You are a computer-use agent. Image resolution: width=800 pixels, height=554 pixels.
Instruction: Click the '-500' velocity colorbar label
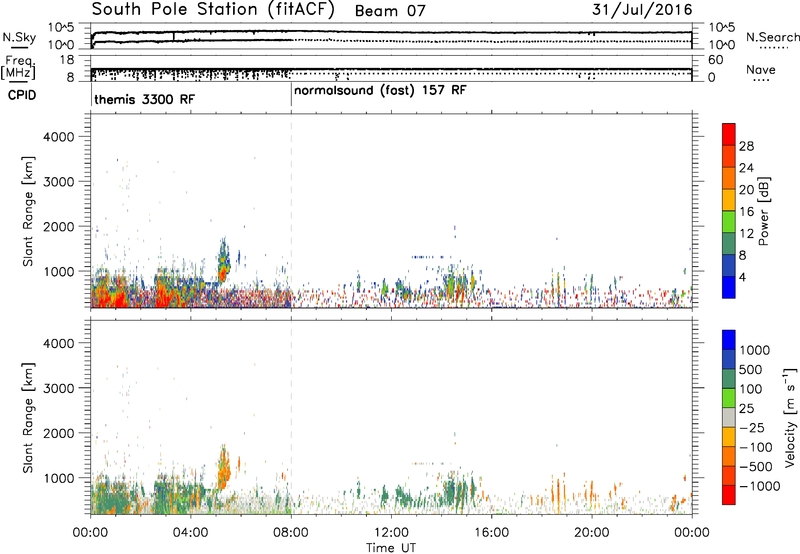click(755, 466)
